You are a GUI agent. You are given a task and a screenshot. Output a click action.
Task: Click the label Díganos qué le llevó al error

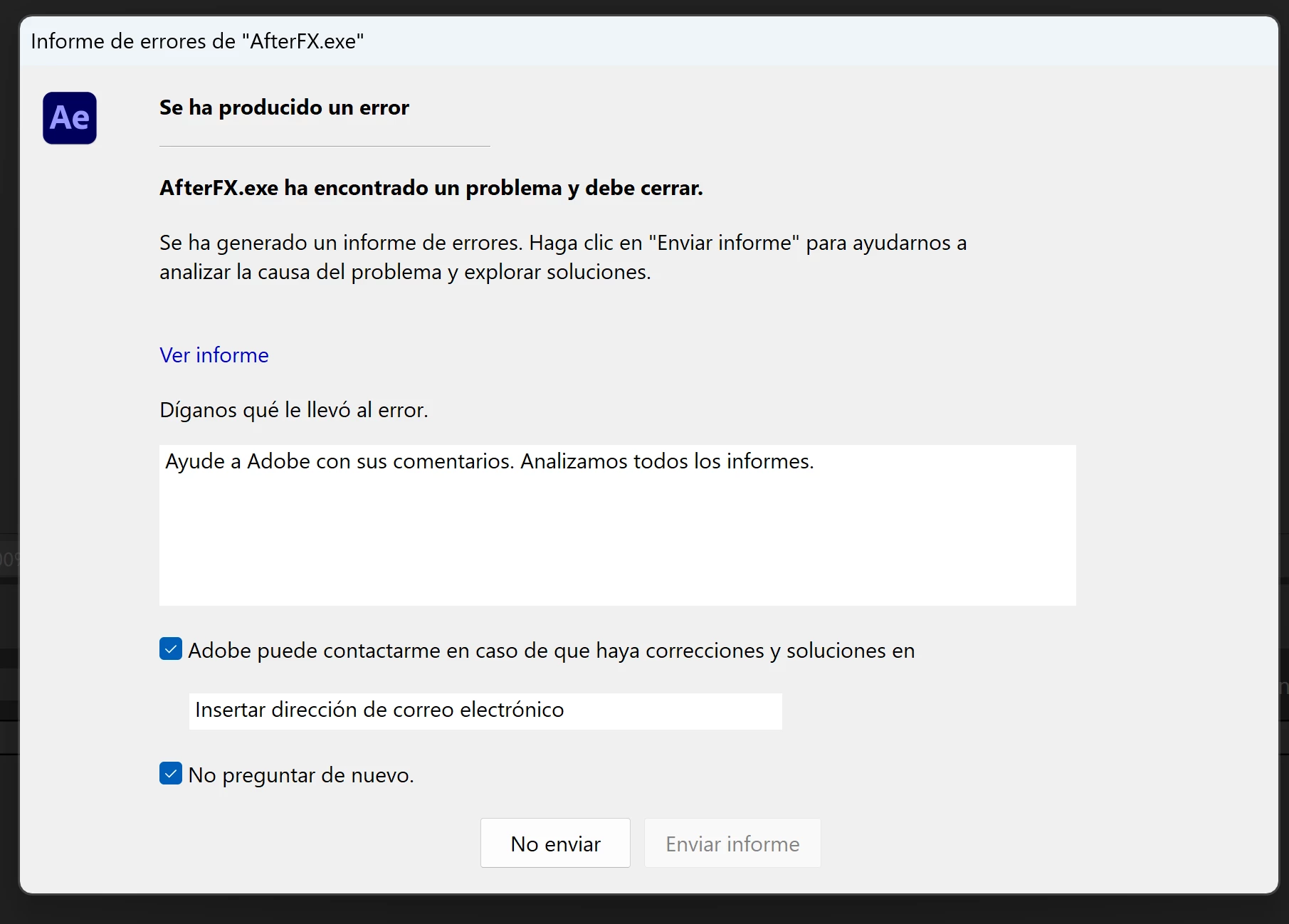[294, 411]
